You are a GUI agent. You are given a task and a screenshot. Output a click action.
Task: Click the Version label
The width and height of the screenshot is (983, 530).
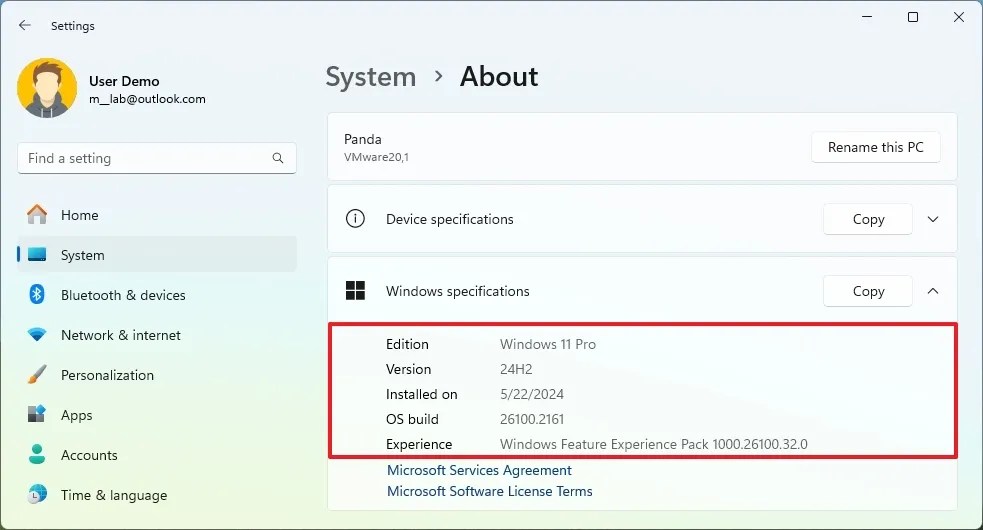(x=408, y=369)
